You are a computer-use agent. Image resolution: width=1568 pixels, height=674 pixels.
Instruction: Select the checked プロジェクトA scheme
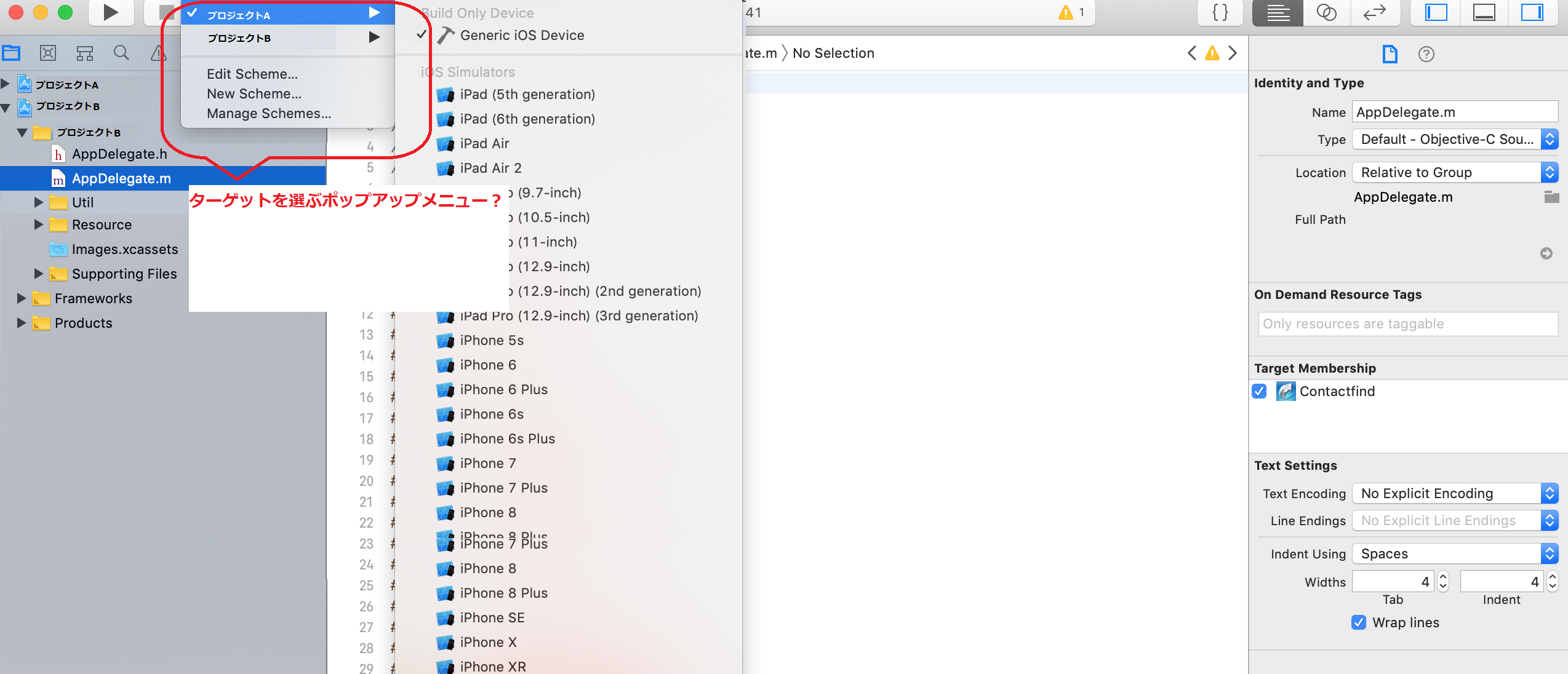[x=287, y=14]
